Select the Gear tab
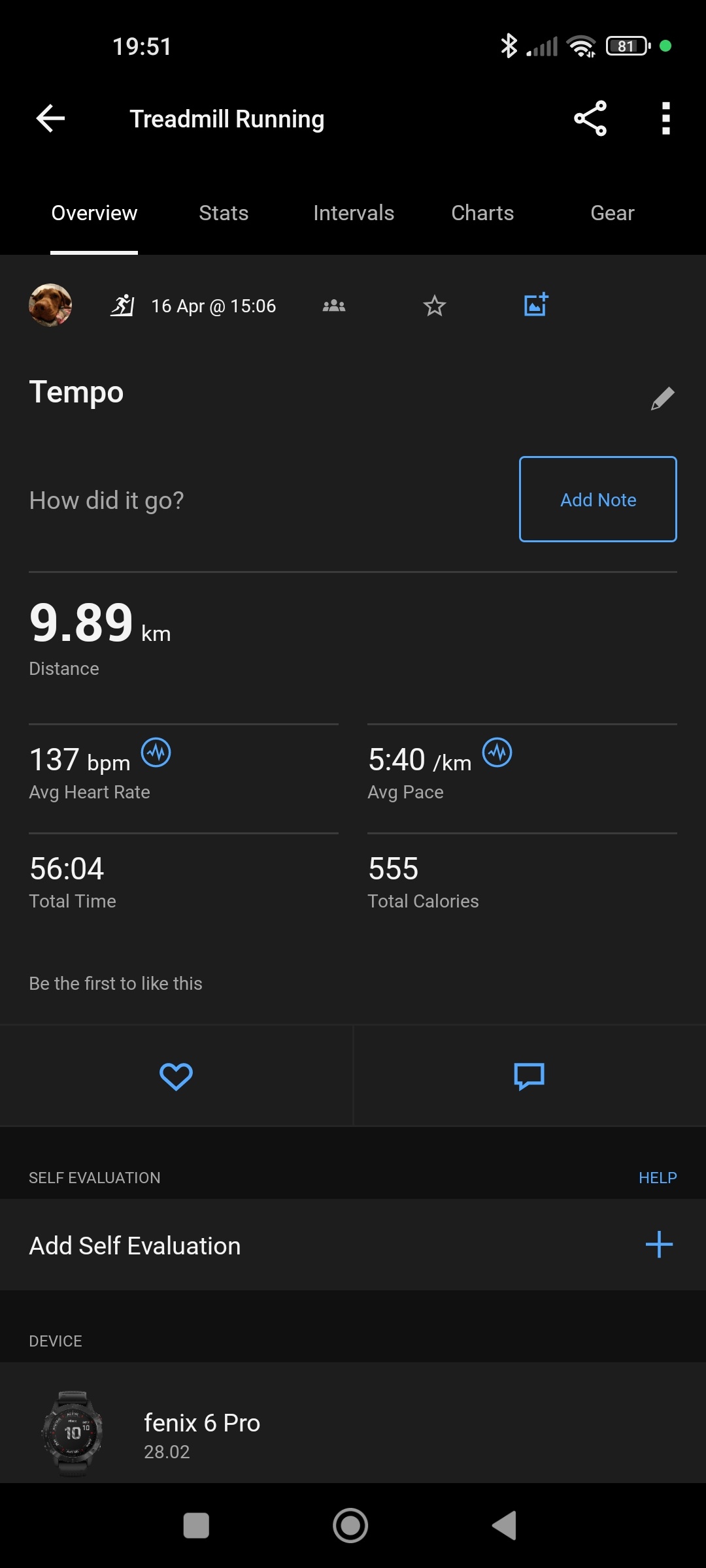The image size is (706, 1568). click(x=612, y=213)
